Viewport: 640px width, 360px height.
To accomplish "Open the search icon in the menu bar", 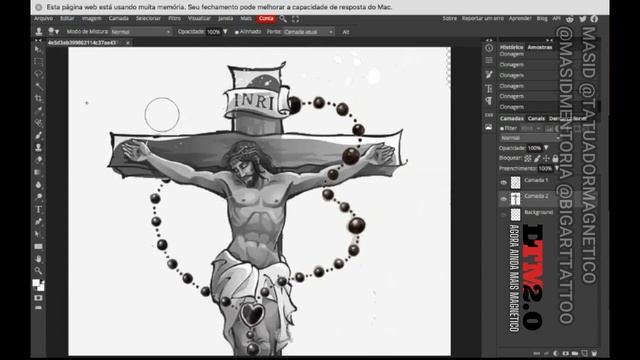I will [283, 19].
